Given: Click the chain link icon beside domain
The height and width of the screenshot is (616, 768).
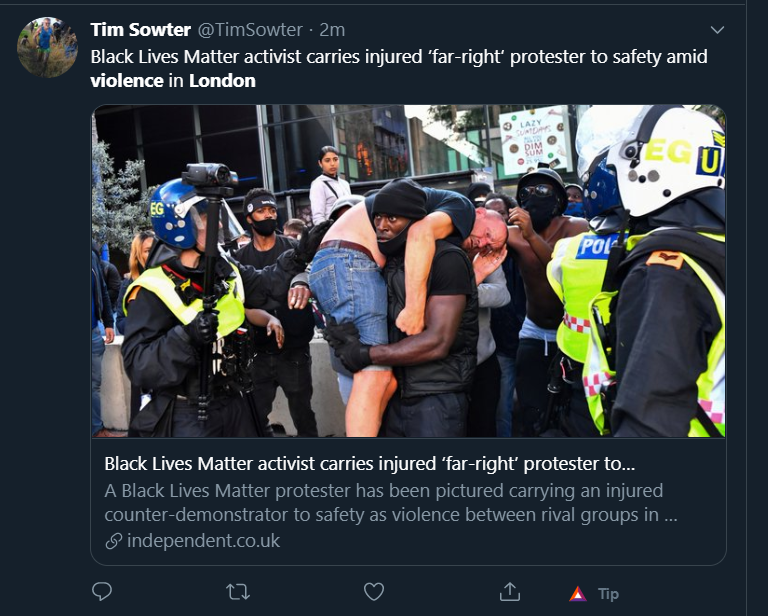Looking at the screenshot, I should tap(114, 541).
